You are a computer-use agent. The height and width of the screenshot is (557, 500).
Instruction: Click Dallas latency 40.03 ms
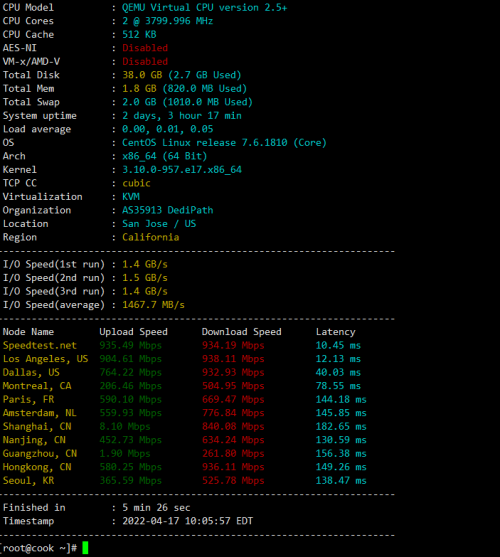[338, 372]
